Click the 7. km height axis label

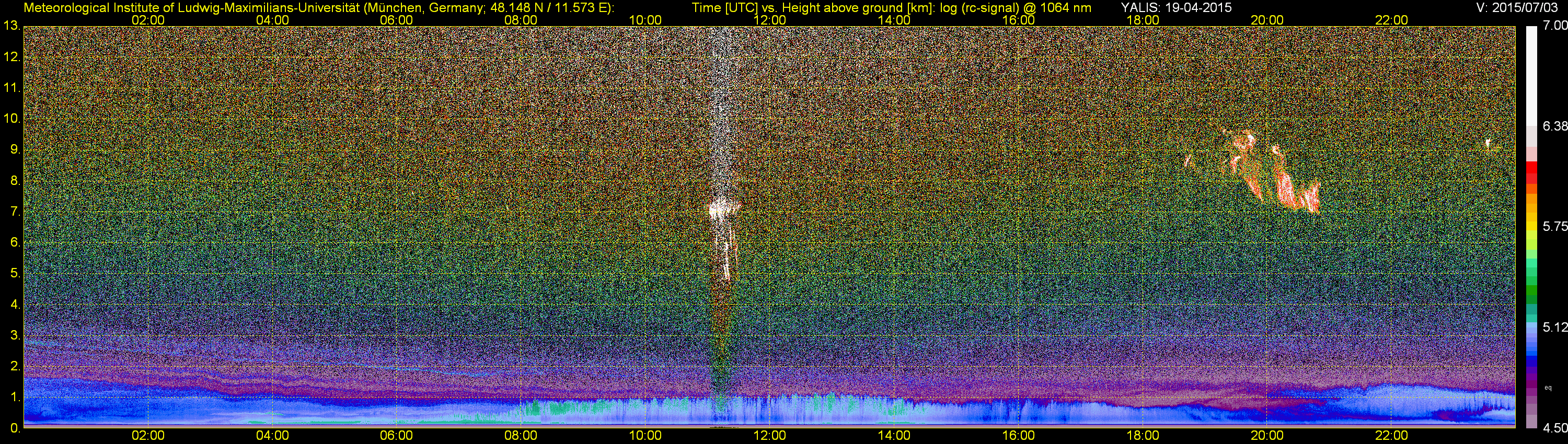coord(15,212)
